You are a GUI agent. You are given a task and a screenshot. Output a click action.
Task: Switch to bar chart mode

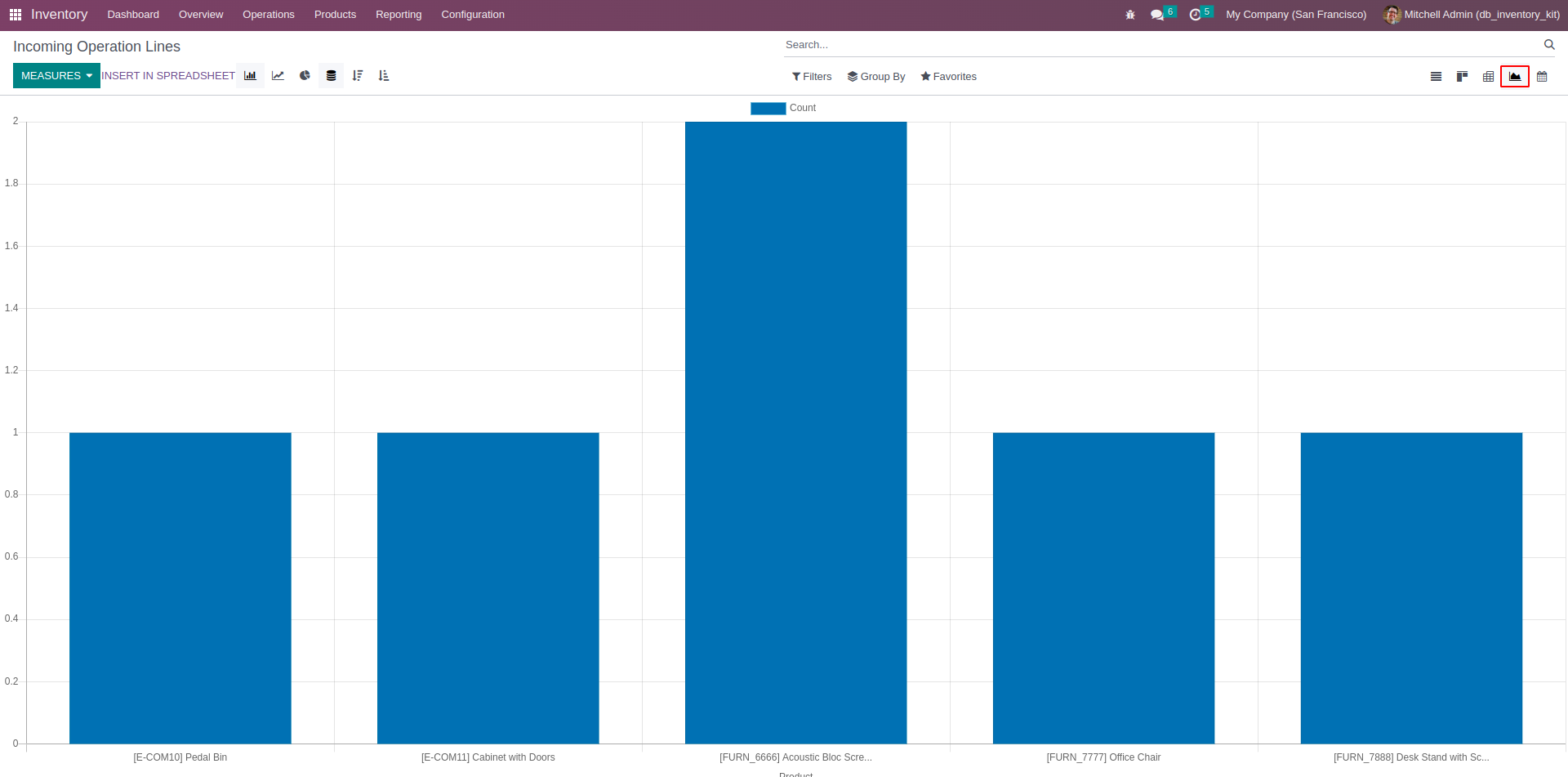(x=250, y=76)
